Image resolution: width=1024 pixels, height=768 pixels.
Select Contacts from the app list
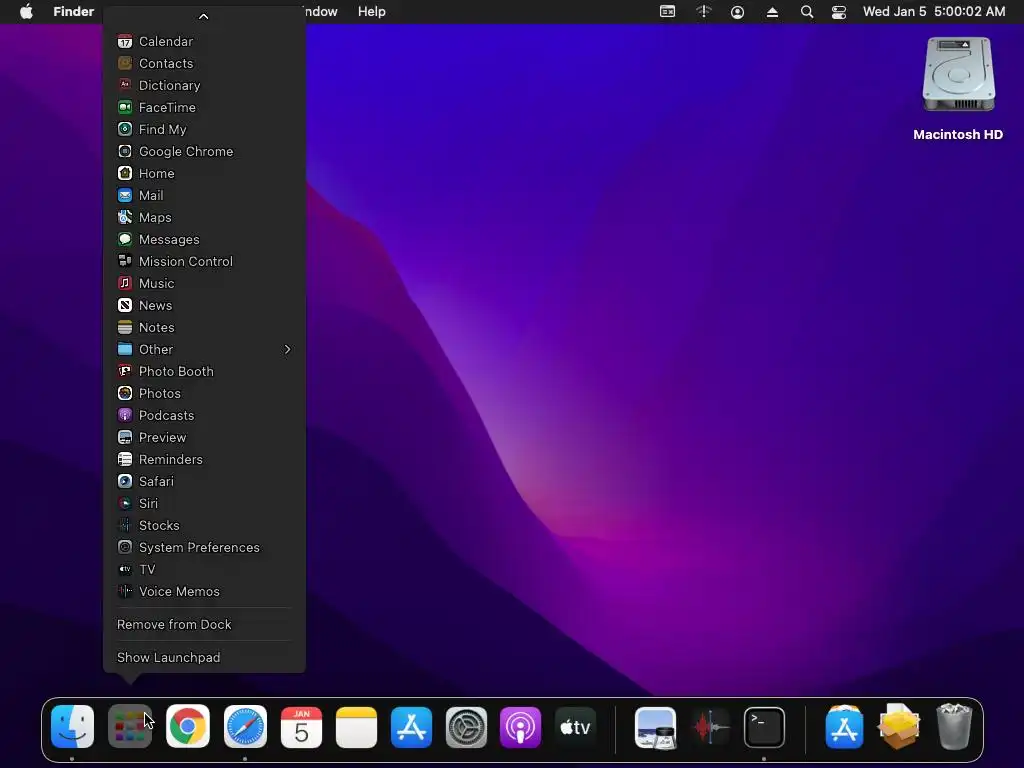[x=204, y=63]
